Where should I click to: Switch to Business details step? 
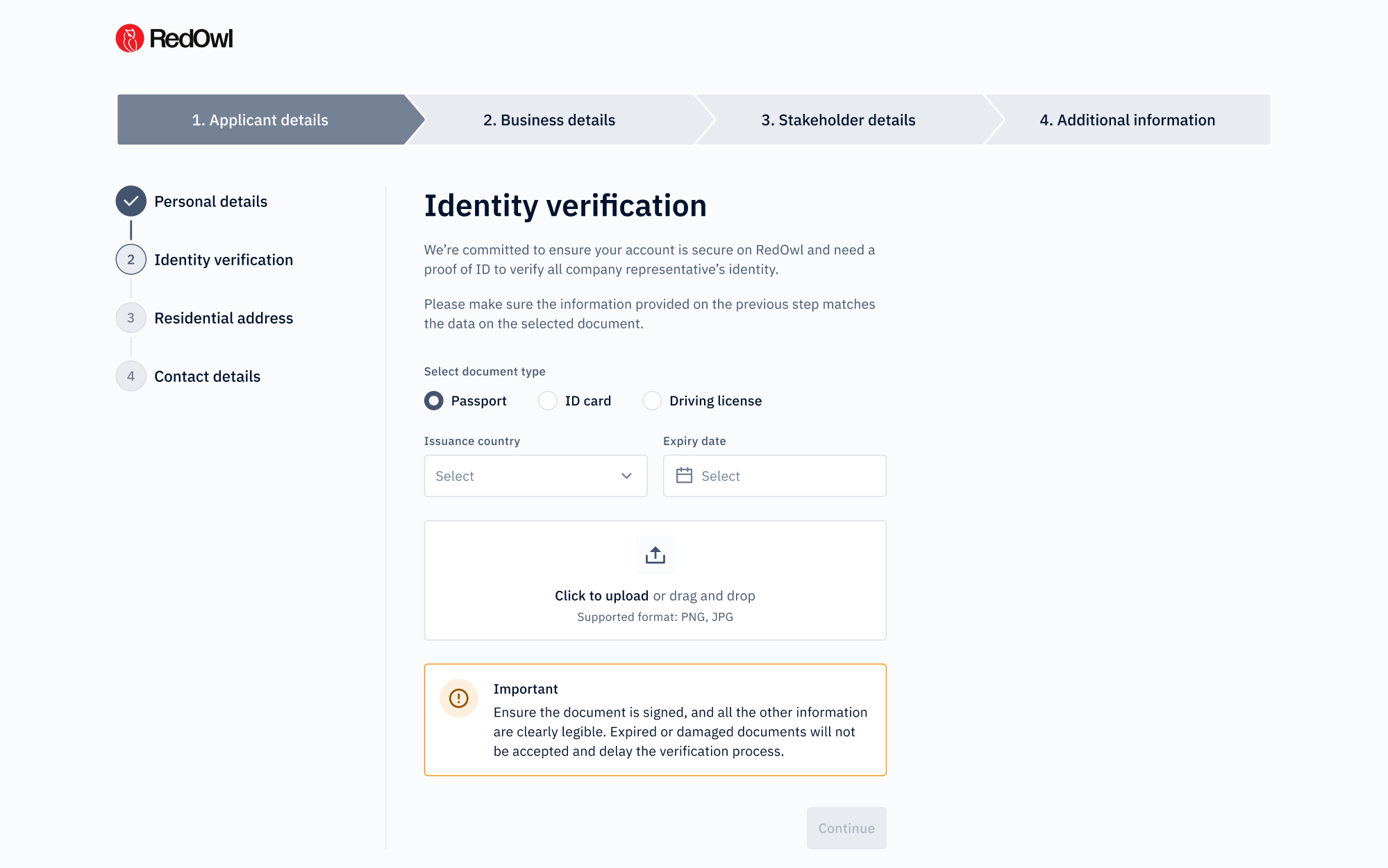point(549,119)
